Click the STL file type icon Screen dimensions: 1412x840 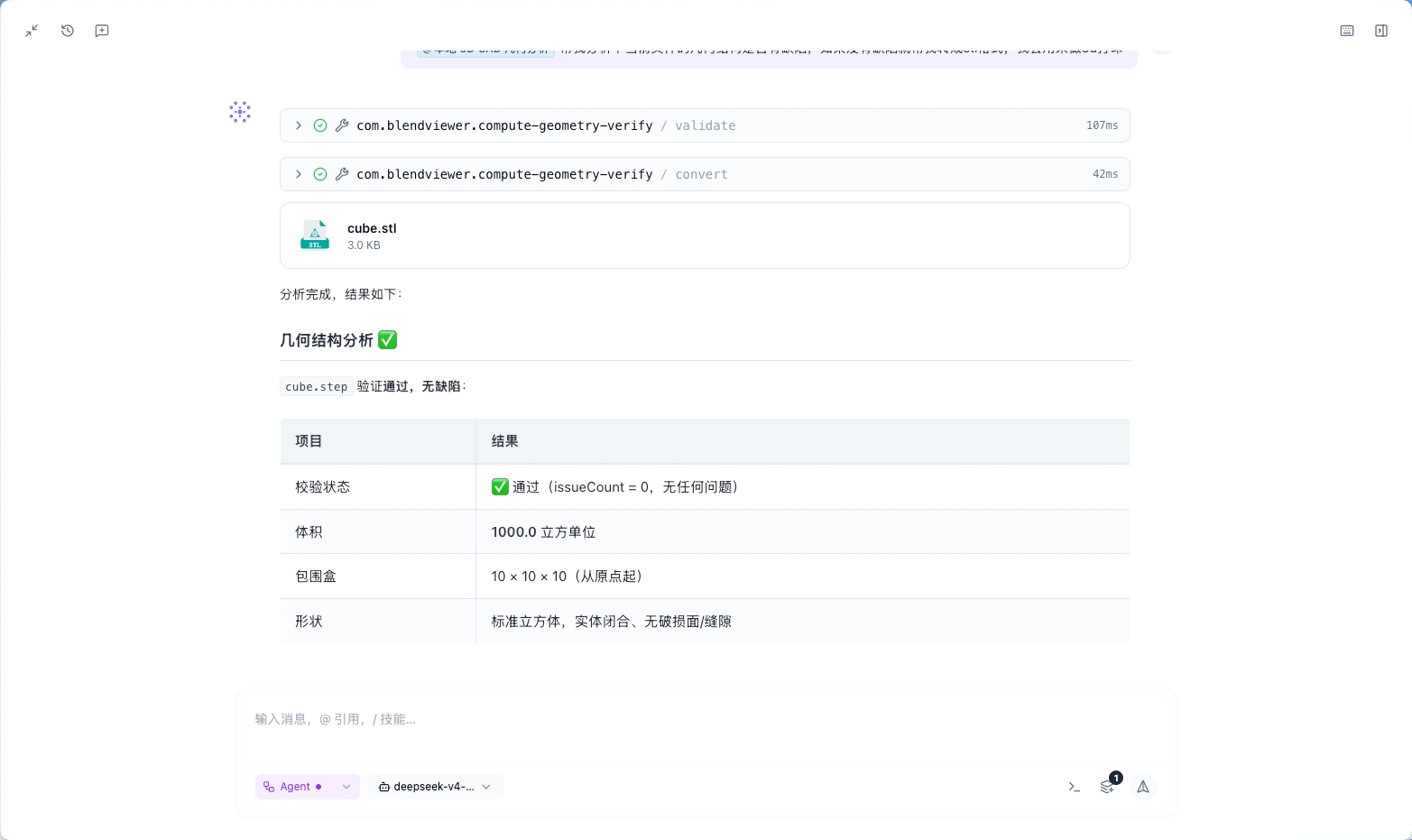pos(315,235)
